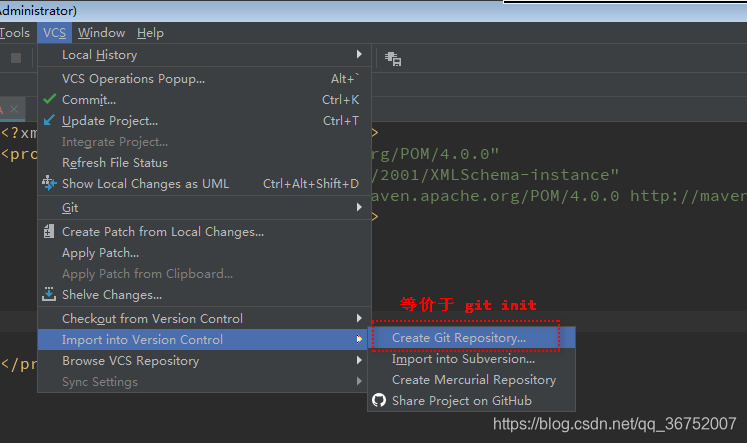Click the XMLSchema-instance text in editor
747x443 pixels.
(x=520, y=175)
